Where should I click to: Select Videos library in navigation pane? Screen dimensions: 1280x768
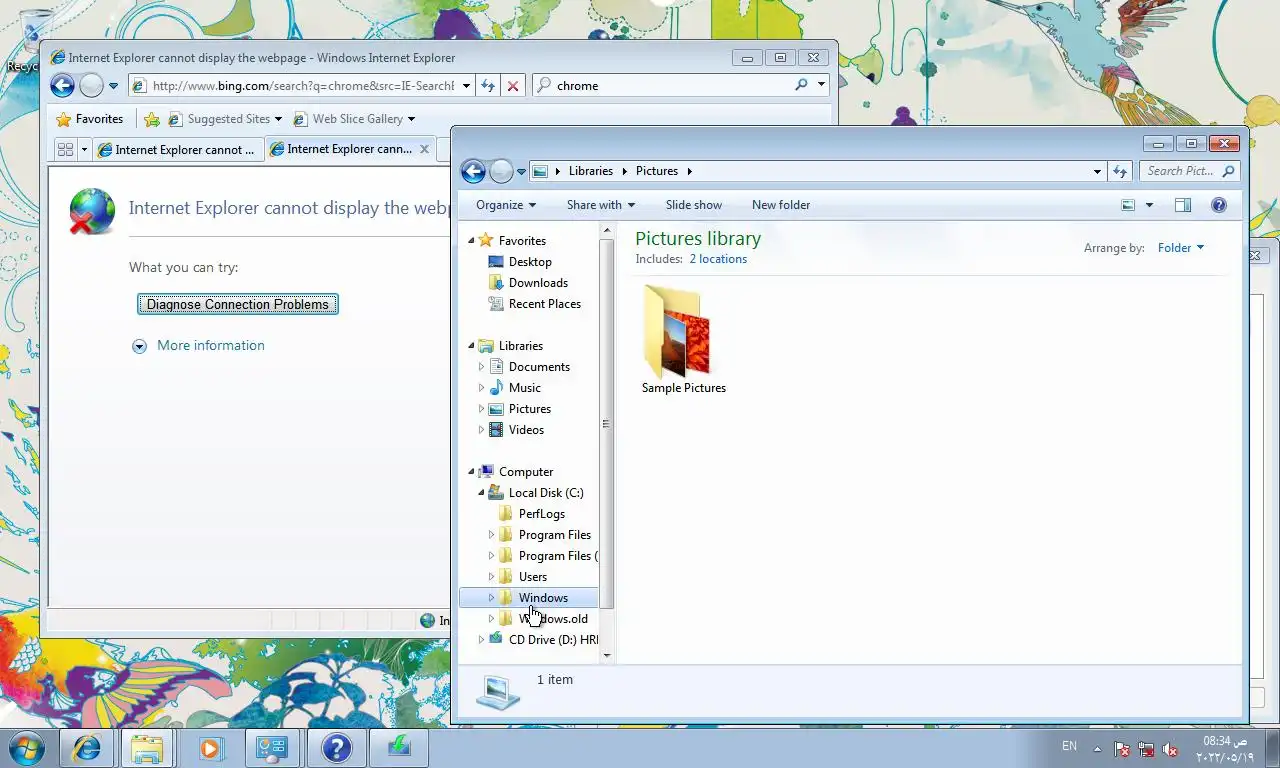[x=526, y=430]
